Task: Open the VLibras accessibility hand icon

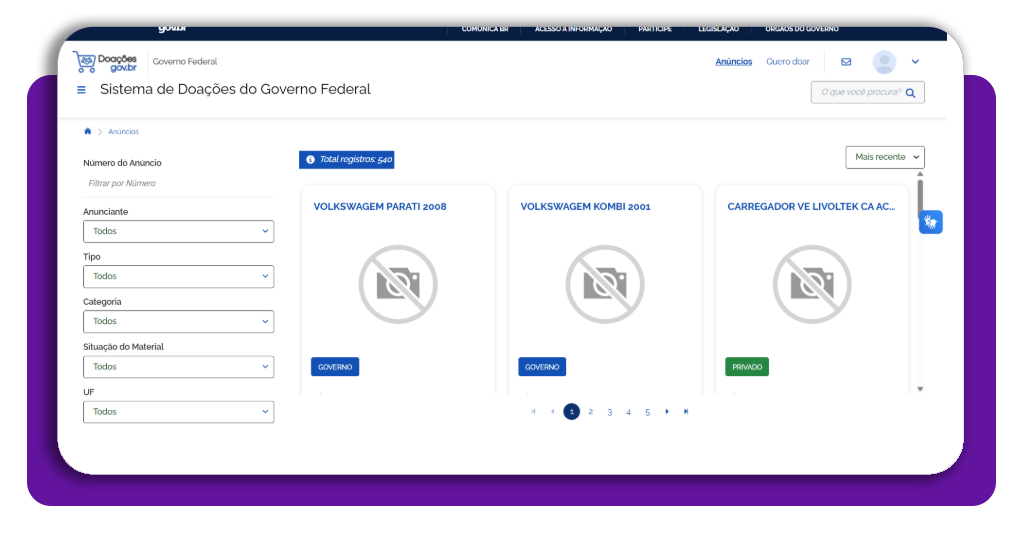Action: pyautogui.click(x=931, y=222)
